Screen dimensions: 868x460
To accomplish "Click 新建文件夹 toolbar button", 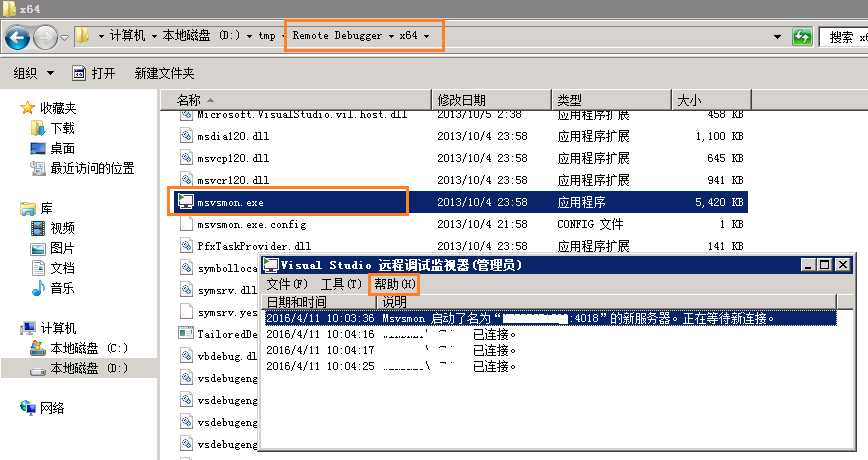I will point(164,73).
